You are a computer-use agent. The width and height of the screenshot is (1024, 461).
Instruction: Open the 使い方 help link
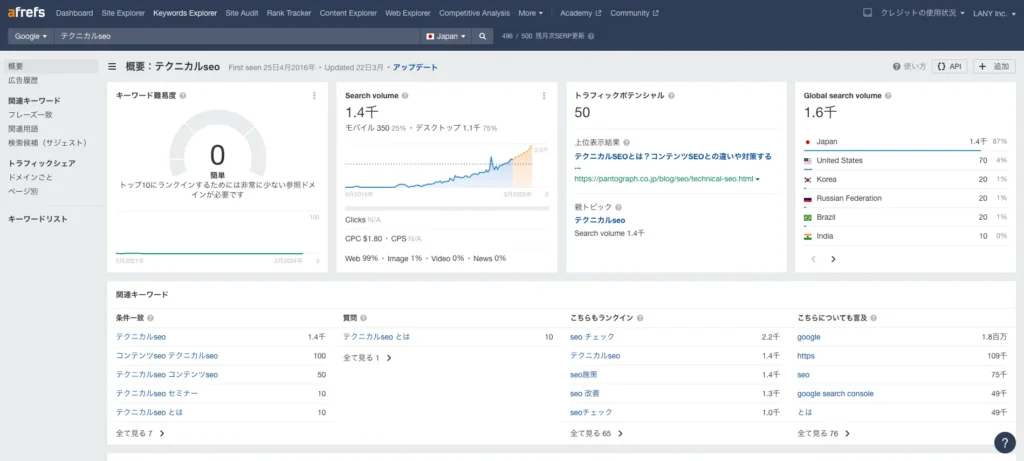pos(909,67)
